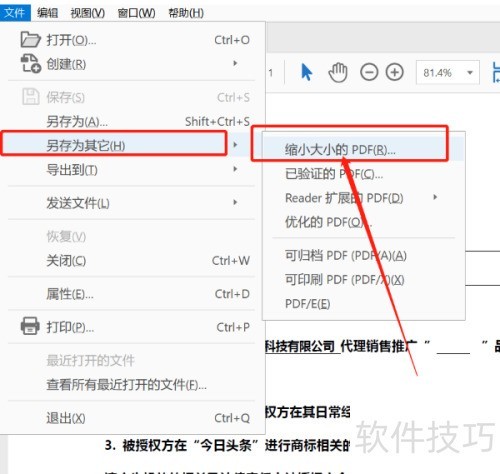Click the open folder icon
The width and height of the screenshot is (500, 474).
tap(30, 39)
